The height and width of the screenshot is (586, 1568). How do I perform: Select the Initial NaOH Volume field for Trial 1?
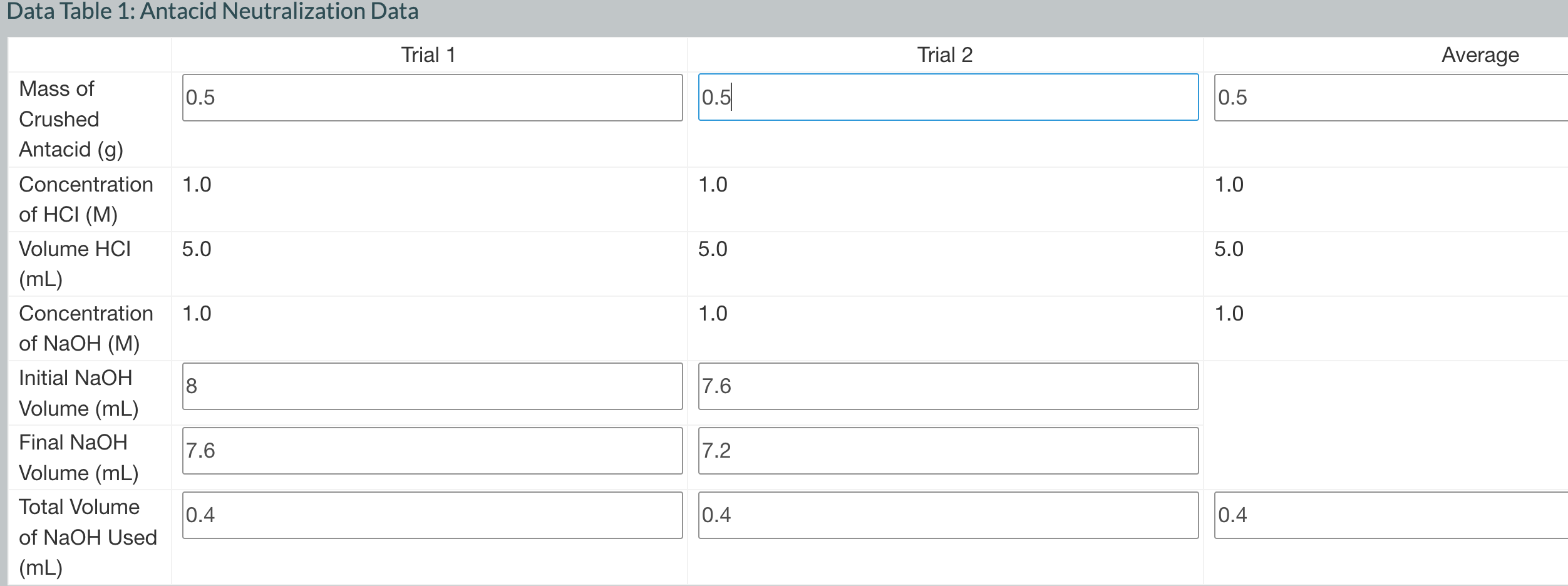tap(432, 387)
